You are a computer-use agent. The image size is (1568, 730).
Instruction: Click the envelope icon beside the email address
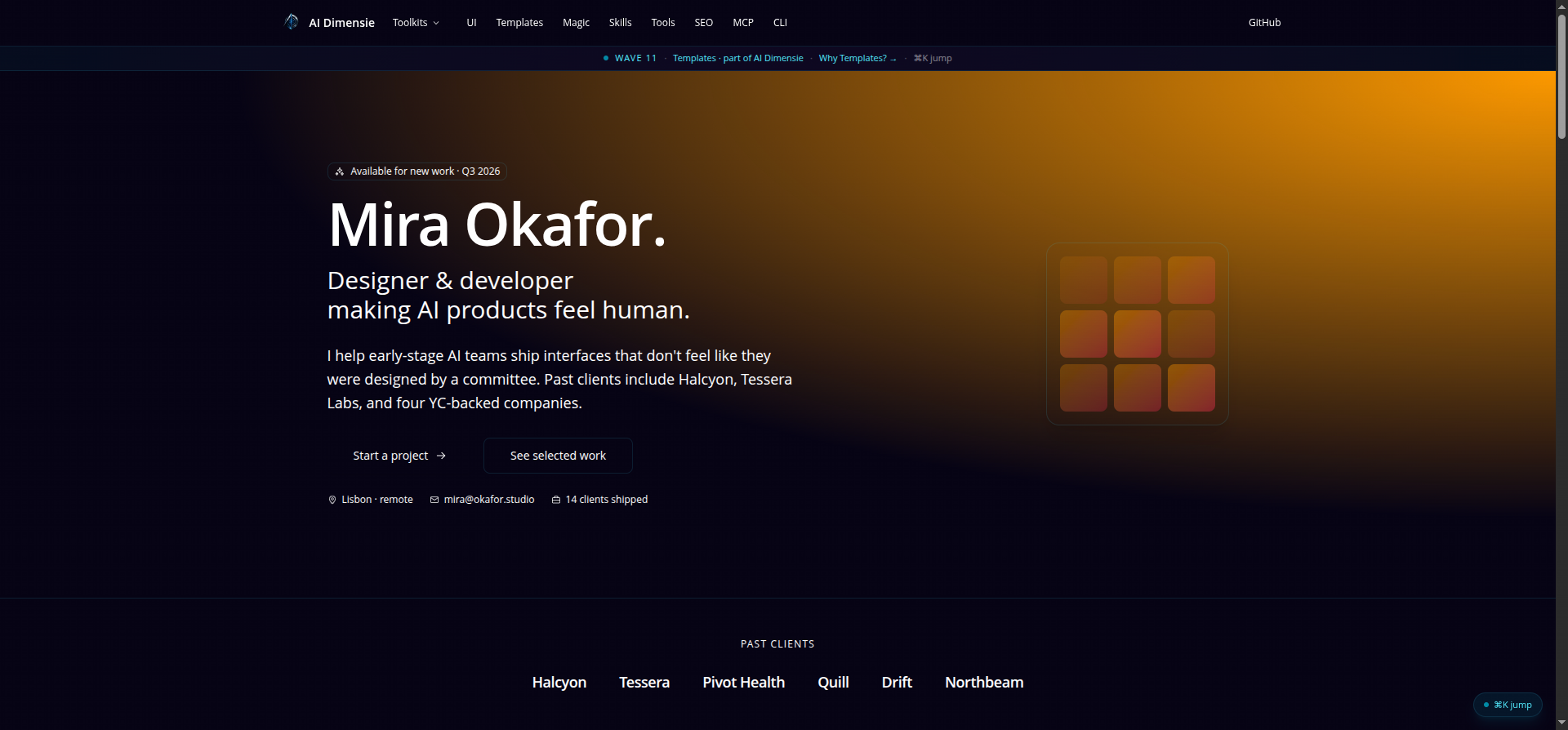pyautogui.click(x=434, y=500)
